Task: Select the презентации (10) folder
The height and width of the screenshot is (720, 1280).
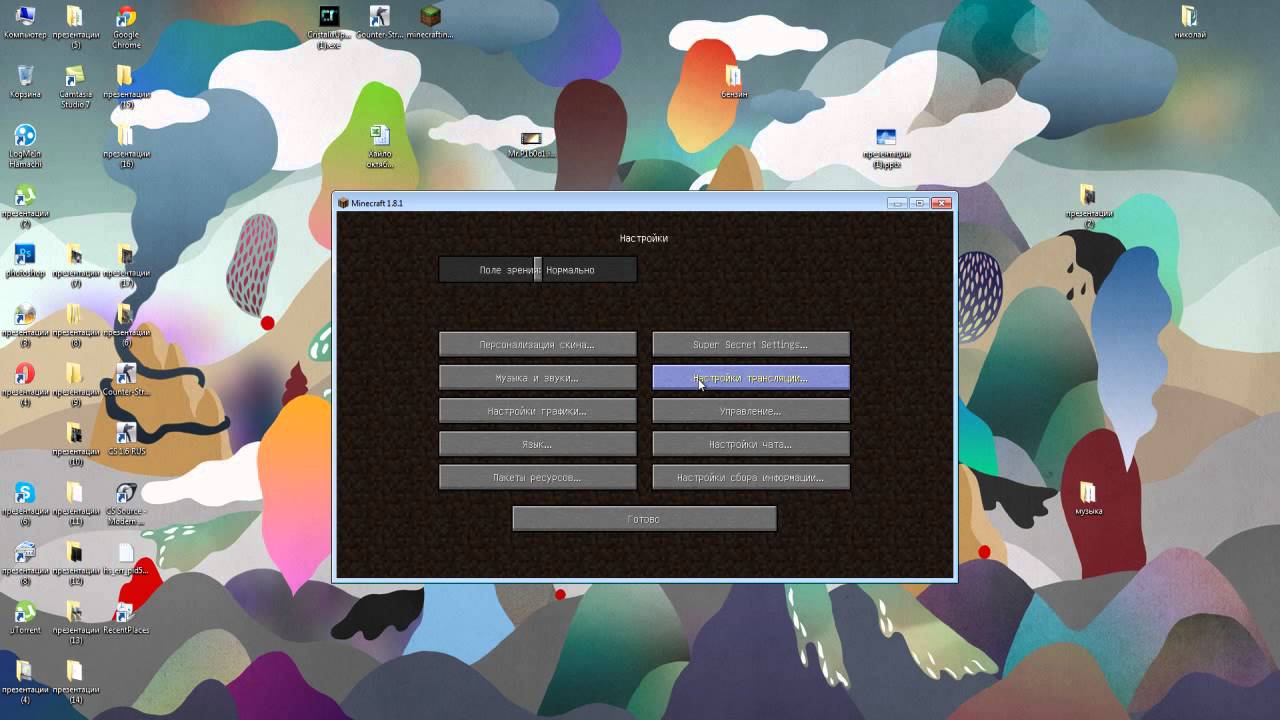Action: (x=75, y=444)
